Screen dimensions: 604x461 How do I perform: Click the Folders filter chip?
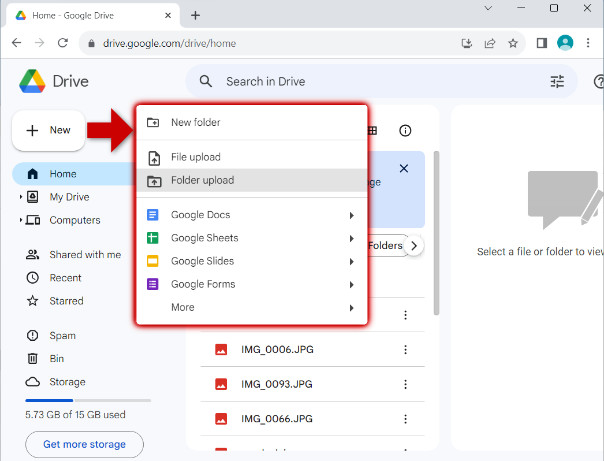(386, 245)
